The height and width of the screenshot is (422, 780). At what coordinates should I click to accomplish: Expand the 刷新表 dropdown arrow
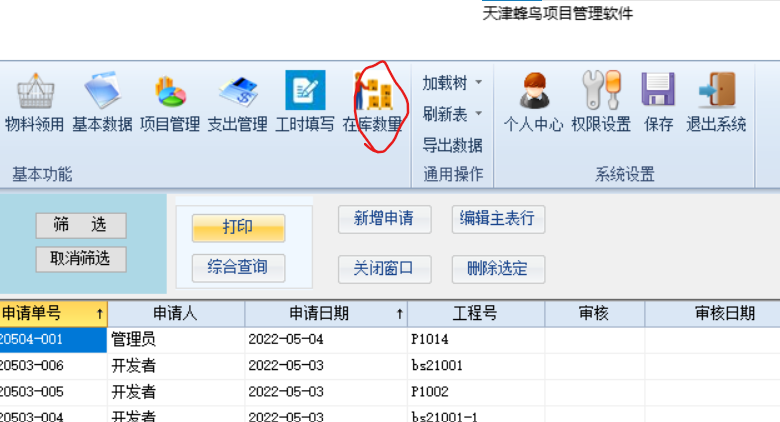pyautogui.click(x=479, y=113)
